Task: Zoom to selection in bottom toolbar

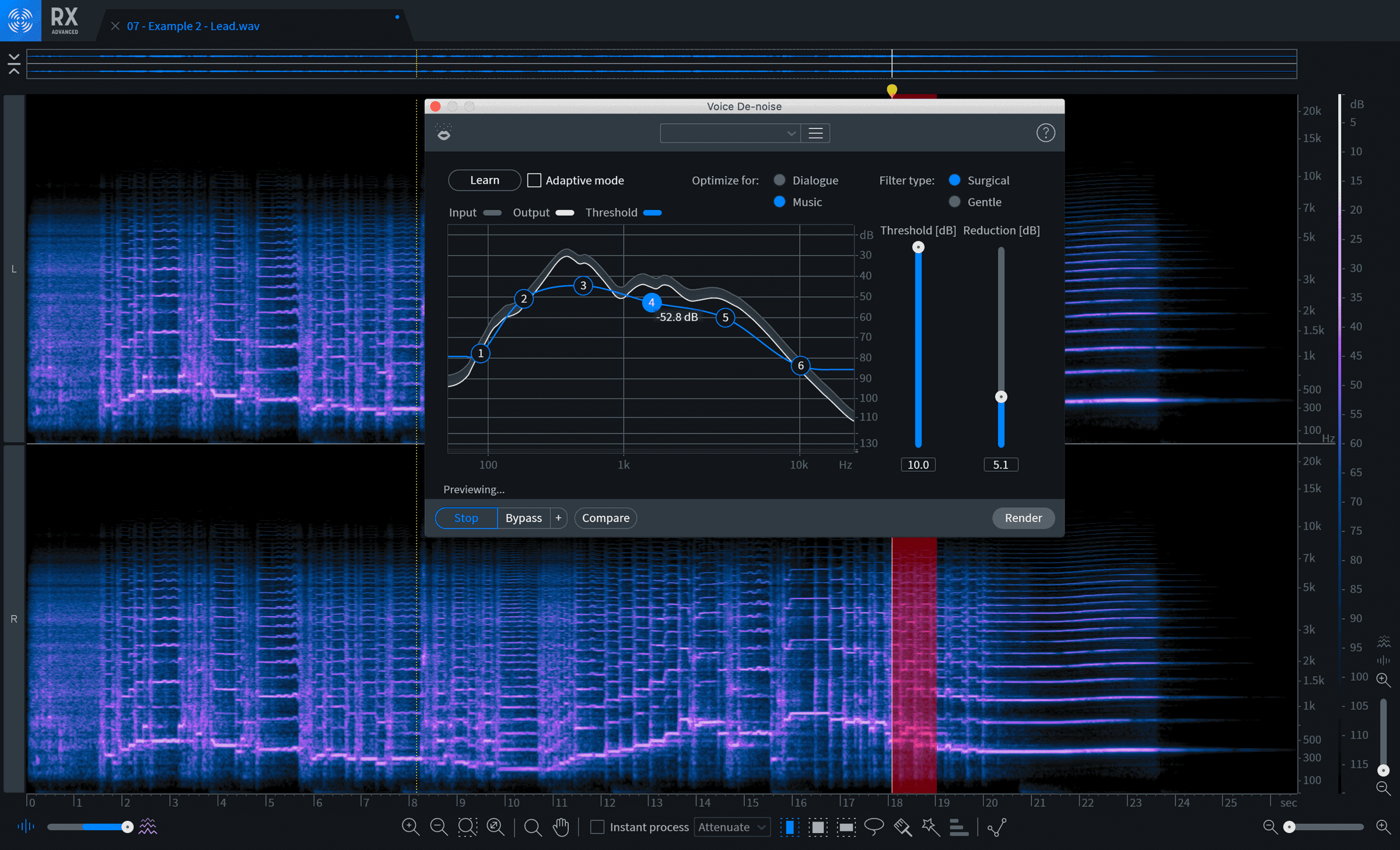Action: pos(467,827)
